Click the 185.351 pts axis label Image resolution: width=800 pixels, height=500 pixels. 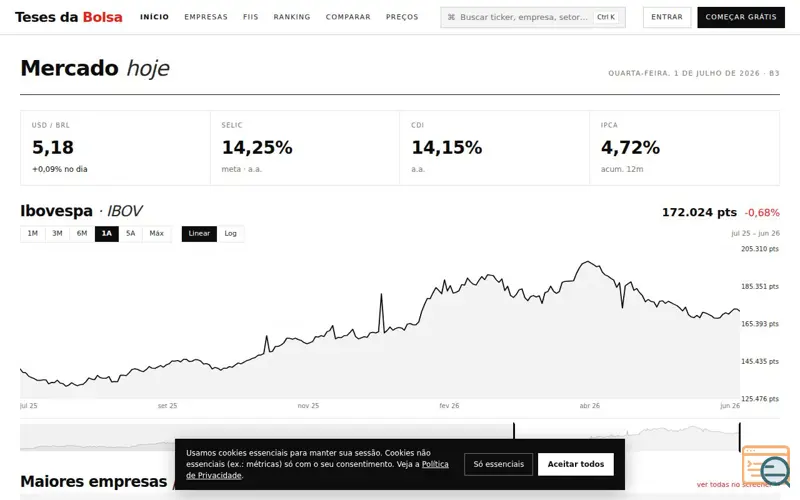point(760,286)
